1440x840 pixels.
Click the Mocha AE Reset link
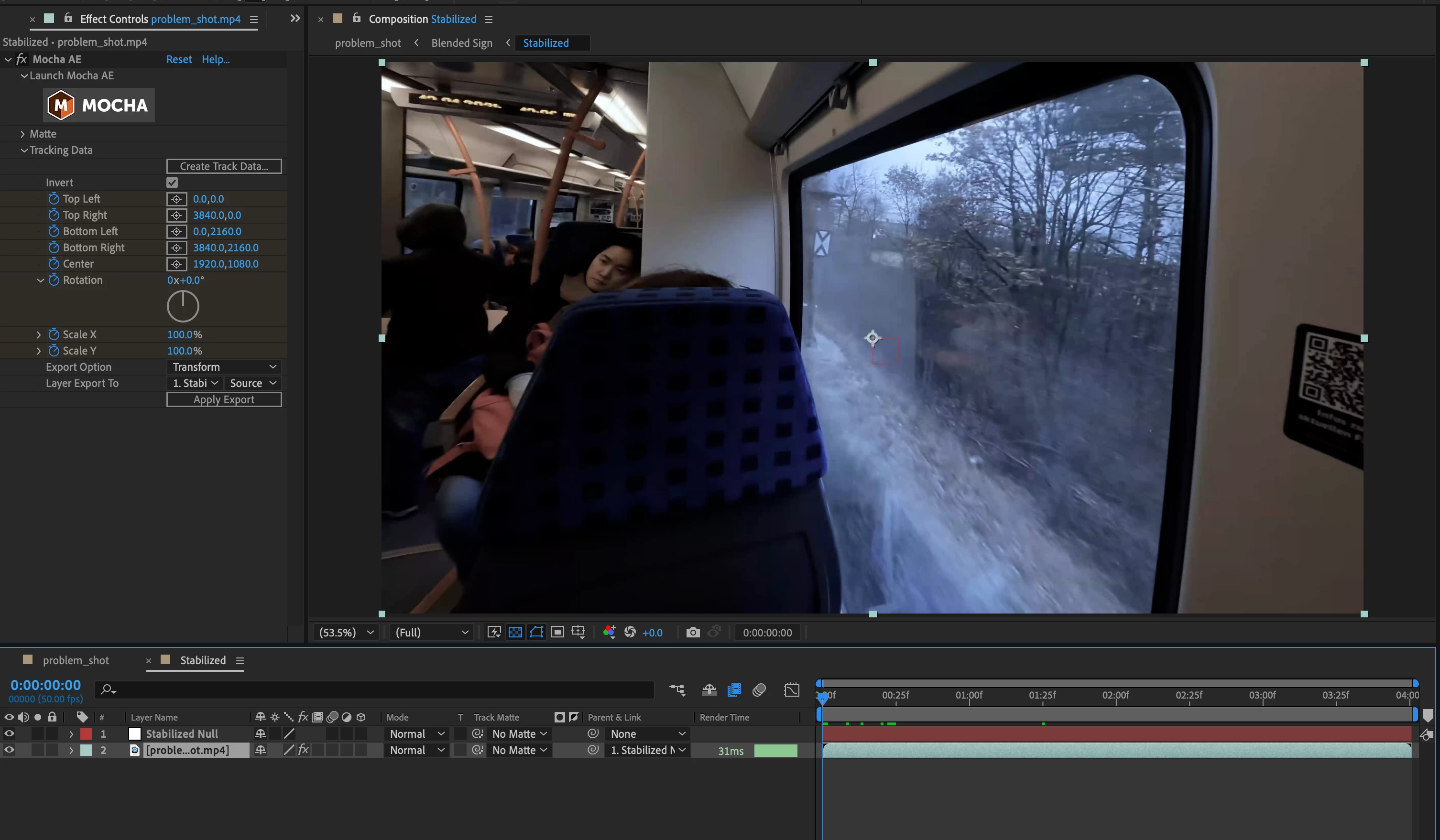tap(179, 59)
